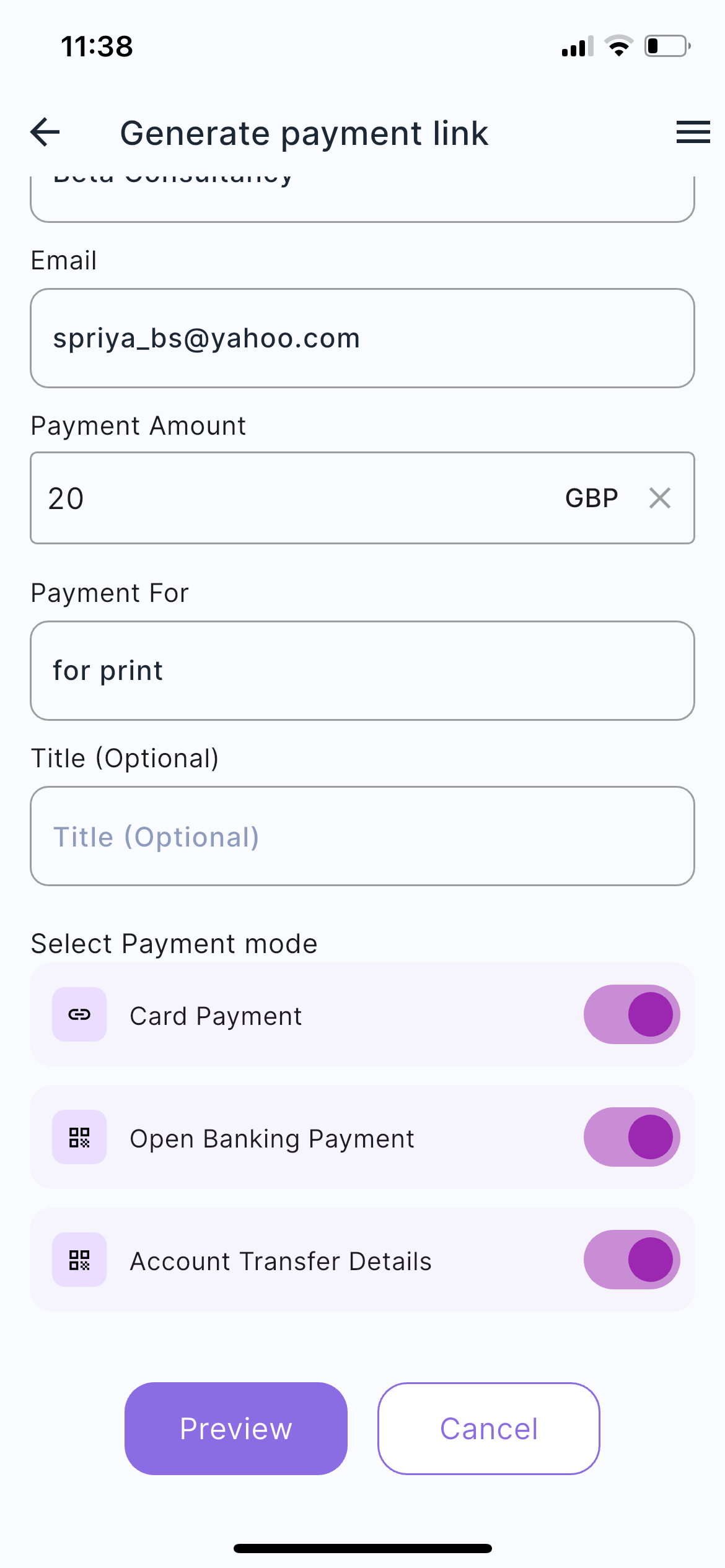Turn off Open Banking Payment switch
The height and width of the screenshot is (1568, 725).
coord(631,1137)
